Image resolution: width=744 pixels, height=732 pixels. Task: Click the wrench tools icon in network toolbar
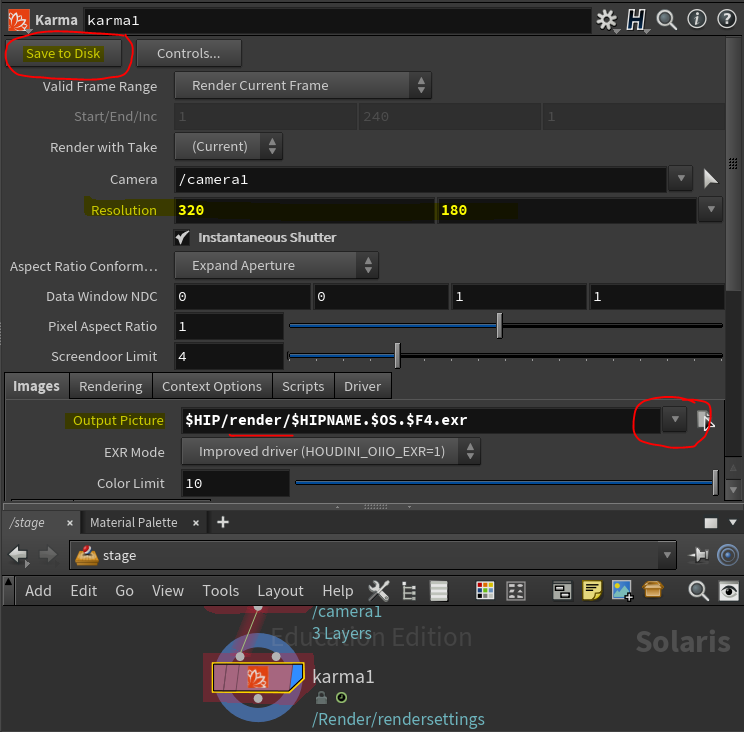pos(379,591)
